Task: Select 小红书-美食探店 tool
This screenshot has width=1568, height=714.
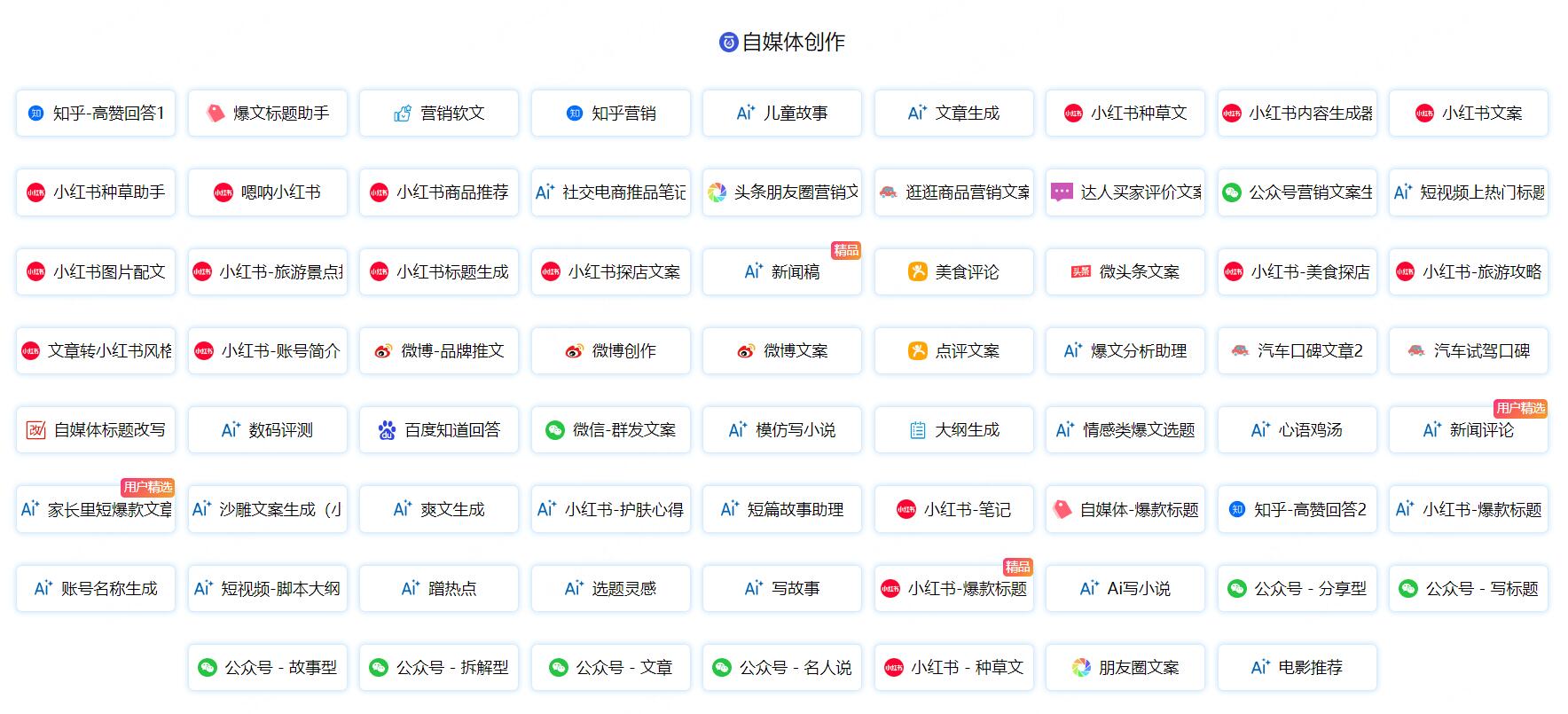Action: point(1297,271)
